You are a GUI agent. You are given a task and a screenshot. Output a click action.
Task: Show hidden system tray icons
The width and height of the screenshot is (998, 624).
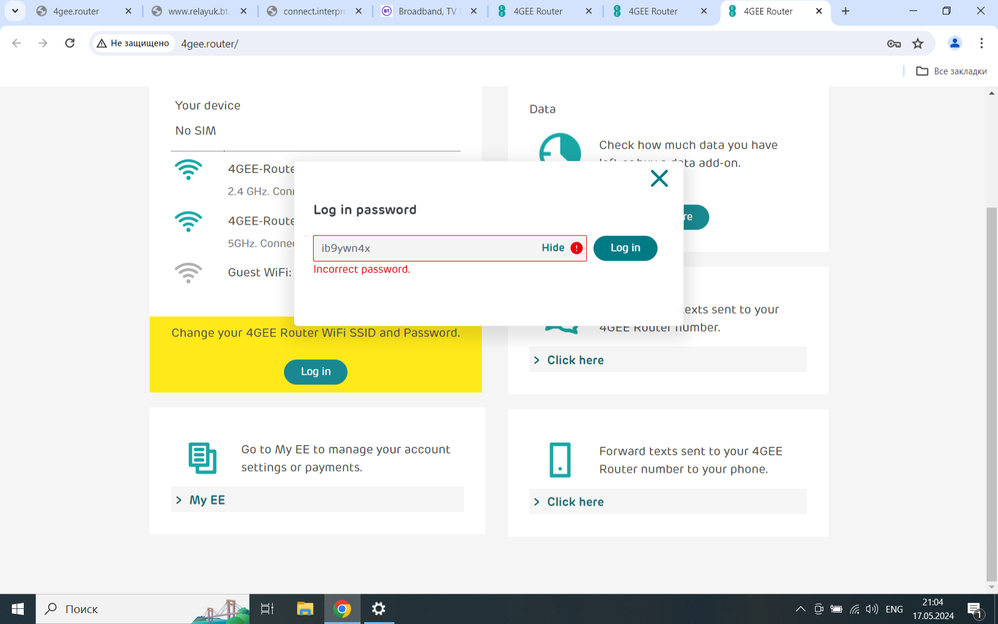(801, 609)
